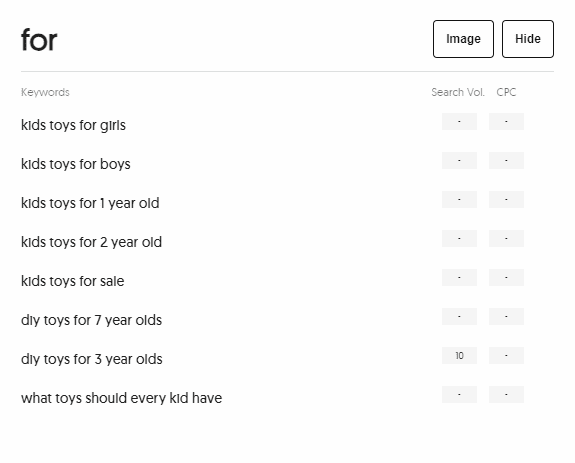The image size is (575, 463).
Task: Select keyword 'kids toys for boys'
Action: (76, 164)
